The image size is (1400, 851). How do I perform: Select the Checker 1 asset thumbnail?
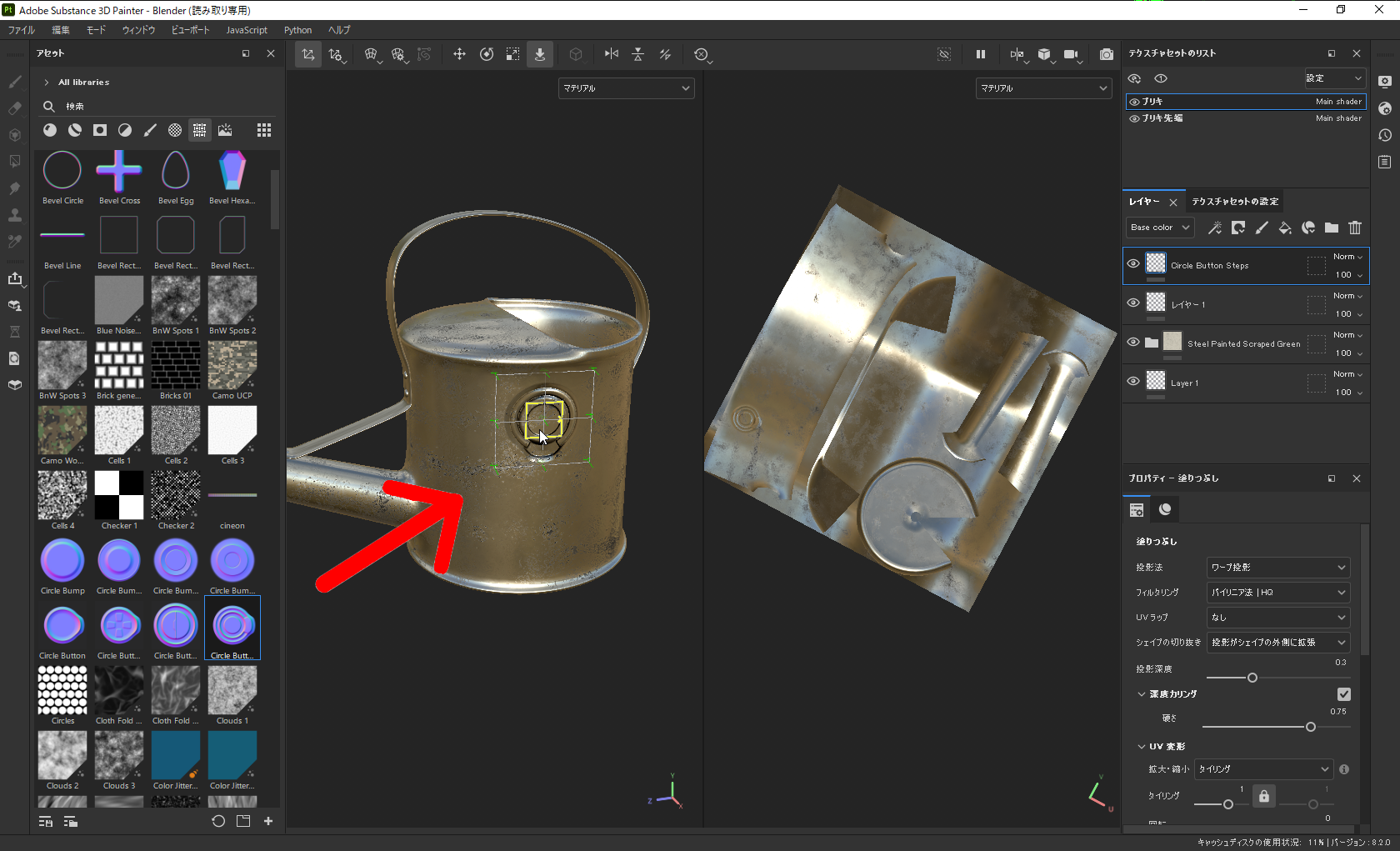coord(118,494)
